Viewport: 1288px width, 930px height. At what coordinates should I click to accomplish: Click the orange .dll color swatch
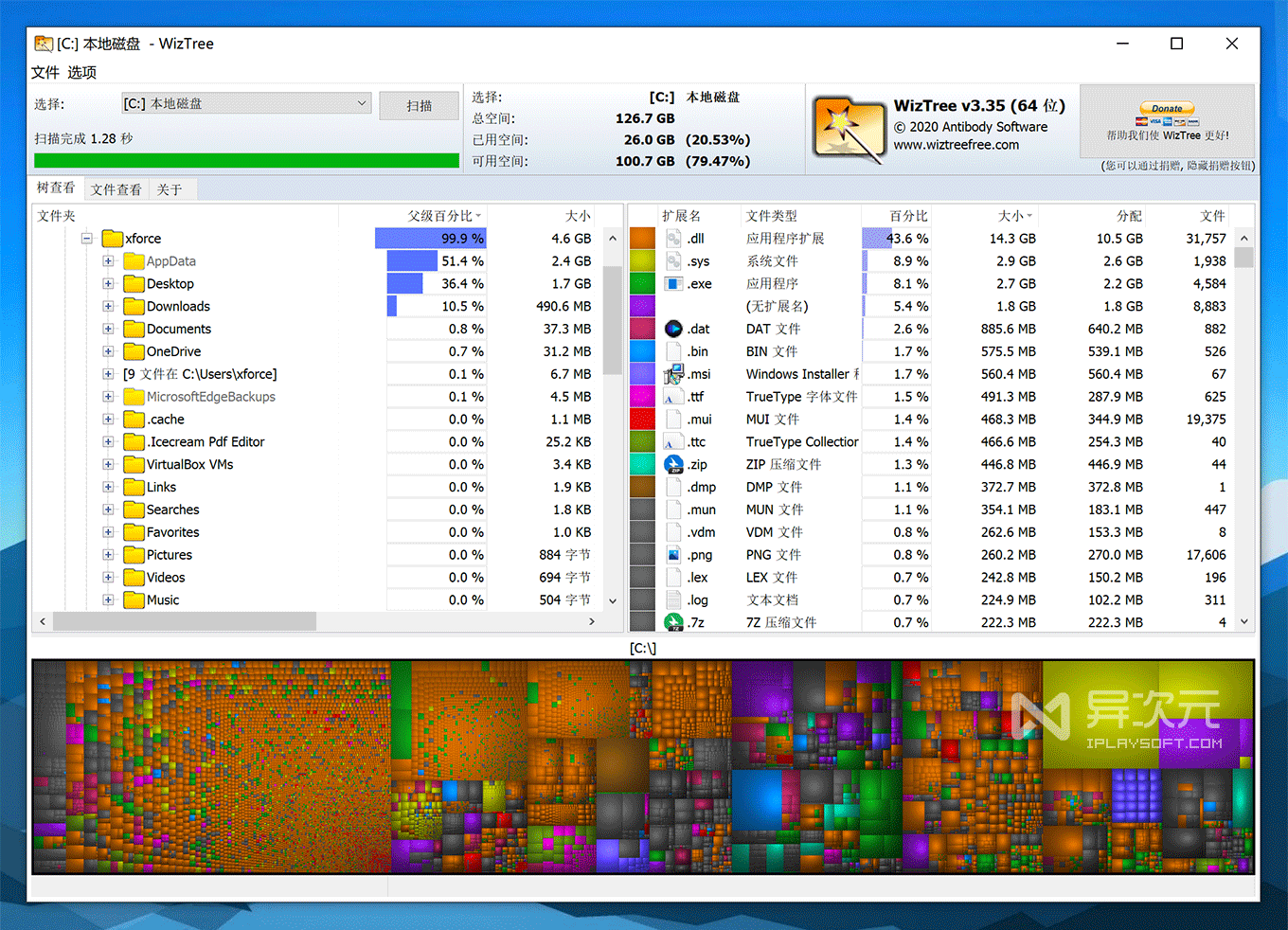643,239
